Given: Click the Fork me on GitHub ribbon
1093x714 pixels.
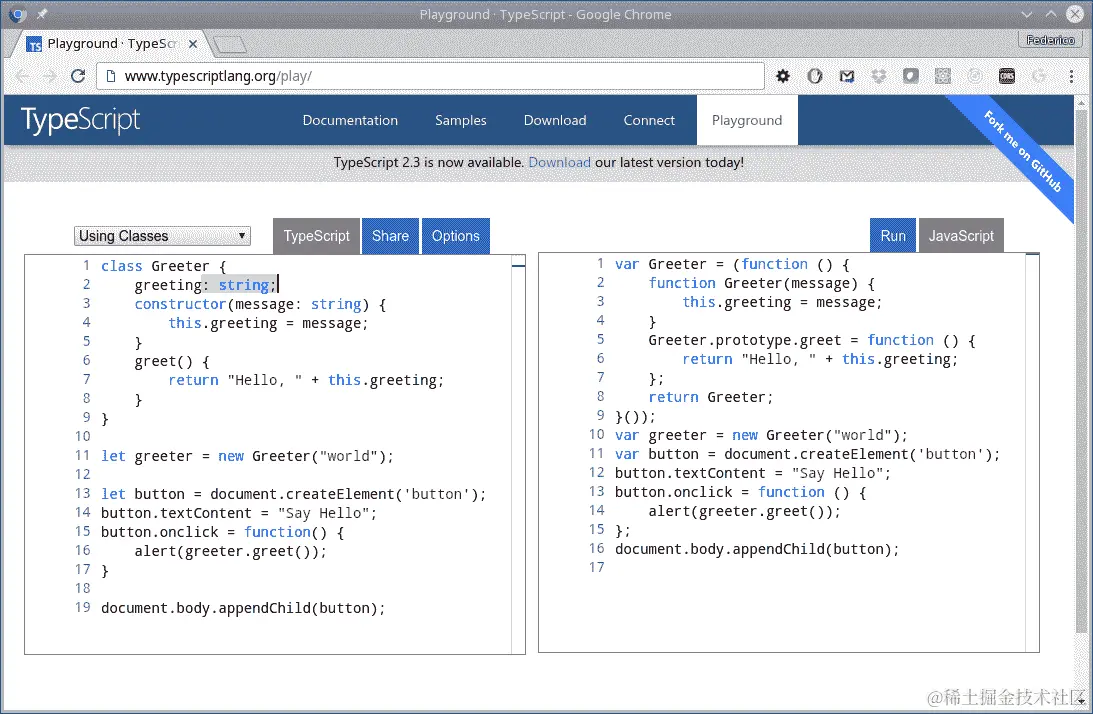Looking at the screenshot, I should point(1022,151).
